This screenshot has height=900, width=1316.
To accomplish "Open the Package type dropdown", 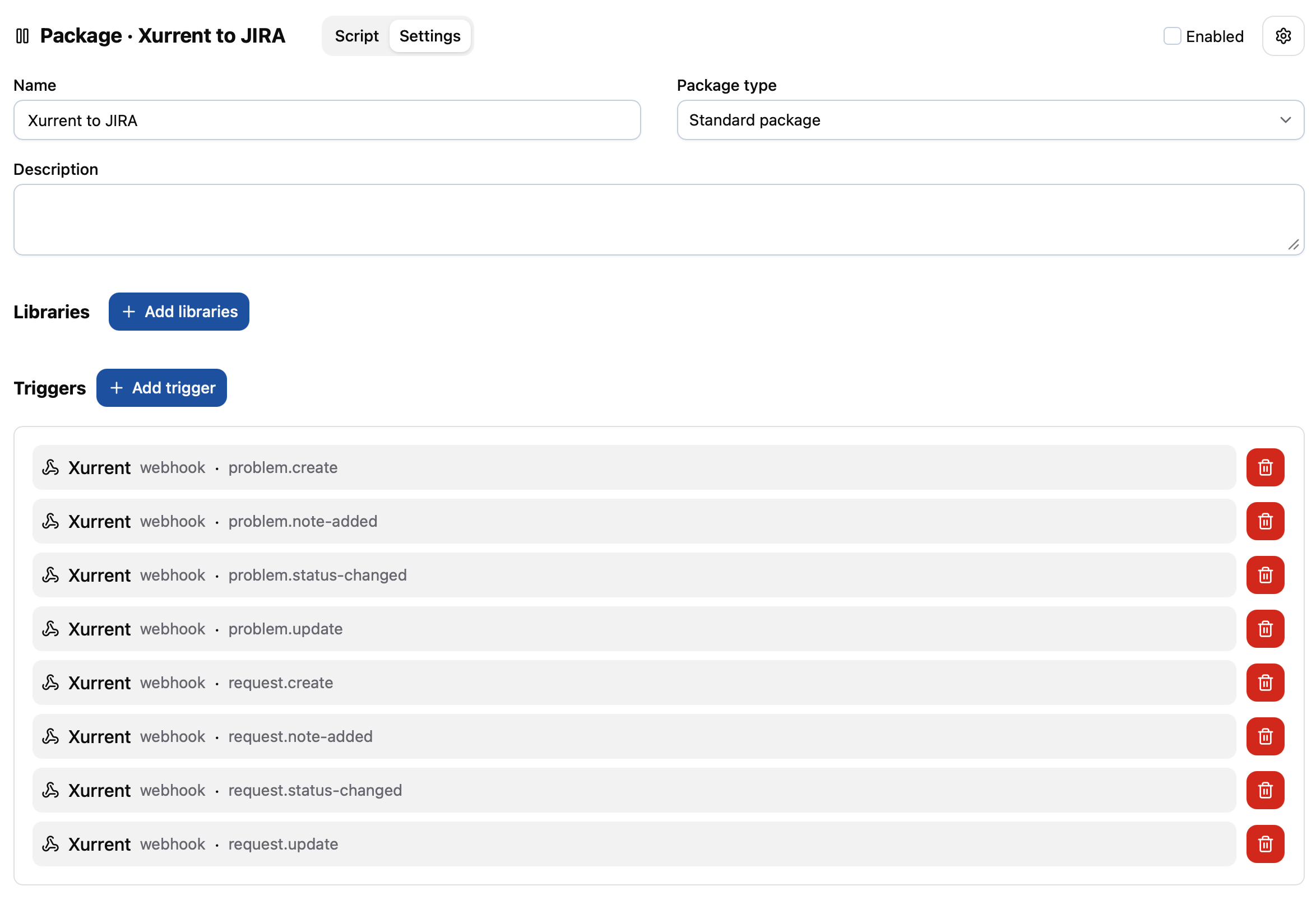I will tap(990, 120).
